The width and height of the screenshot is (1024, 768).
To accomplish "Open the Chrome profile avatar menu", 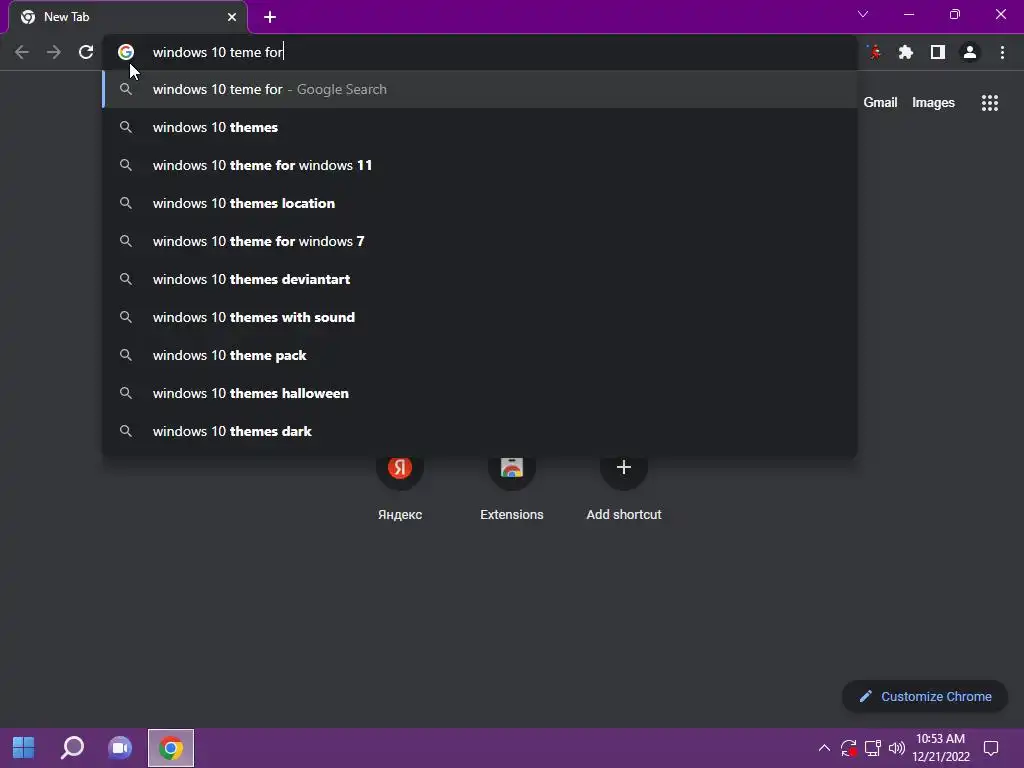I will tap(970, 52).
